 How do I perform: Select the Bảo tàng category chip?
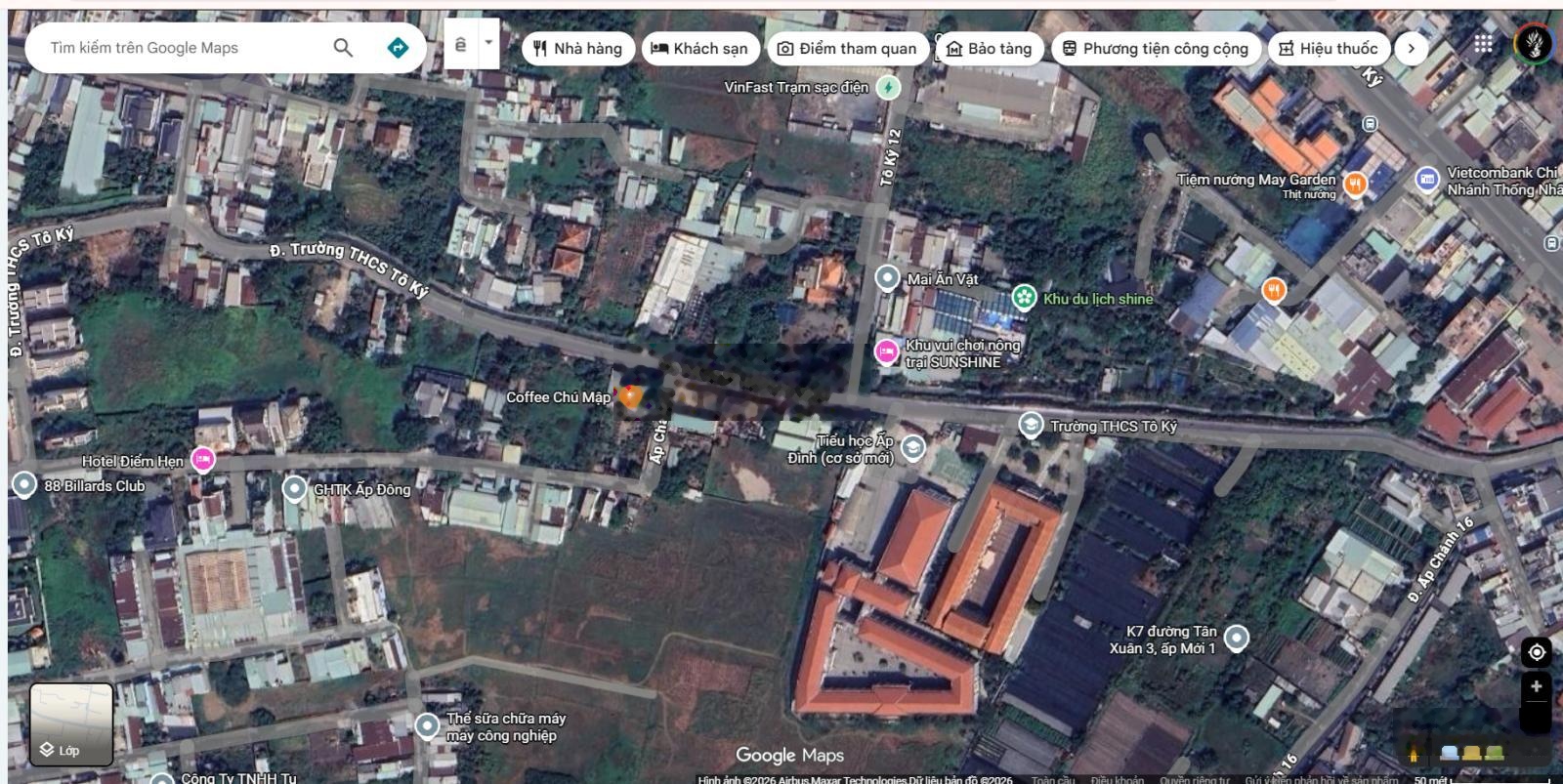989,48
